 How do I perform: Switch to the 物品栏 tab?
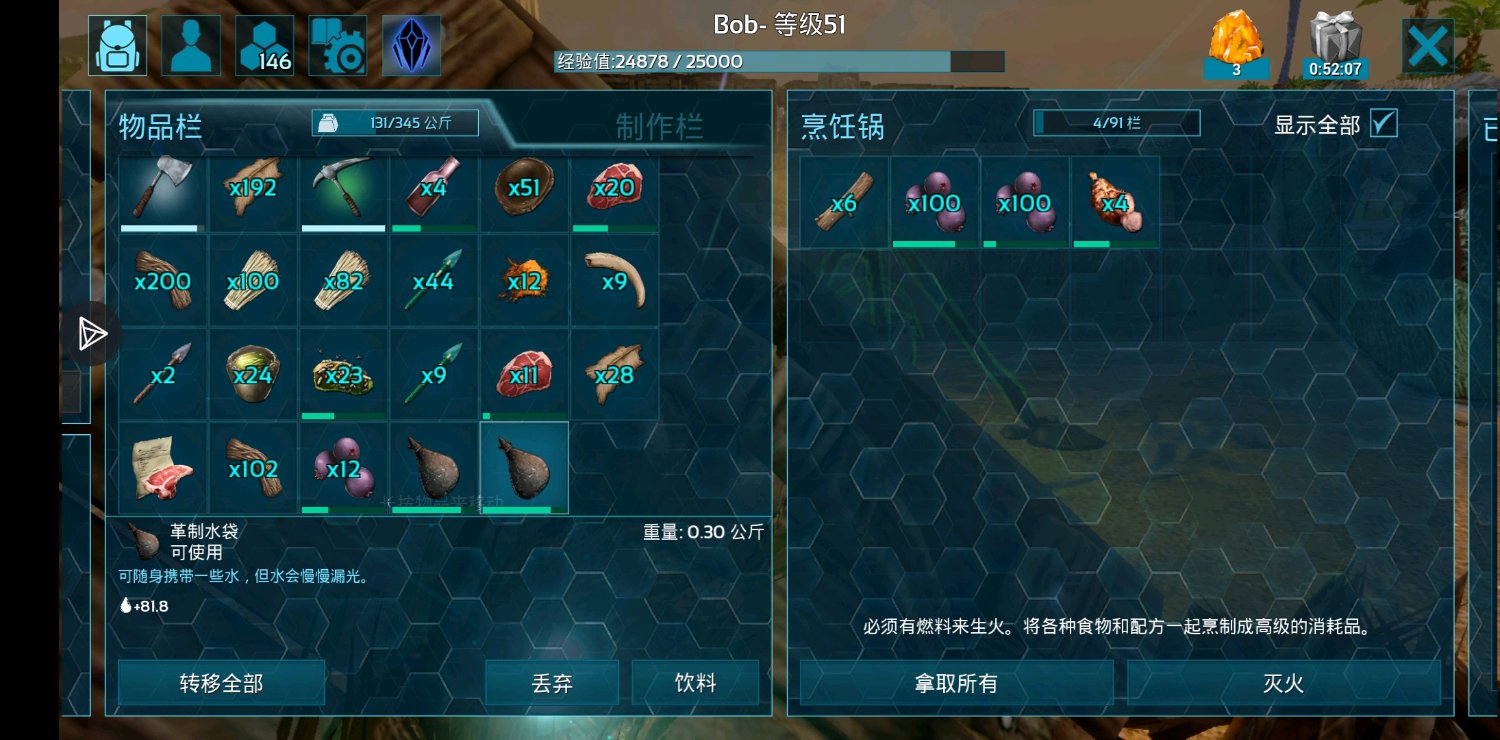[160, 126]
